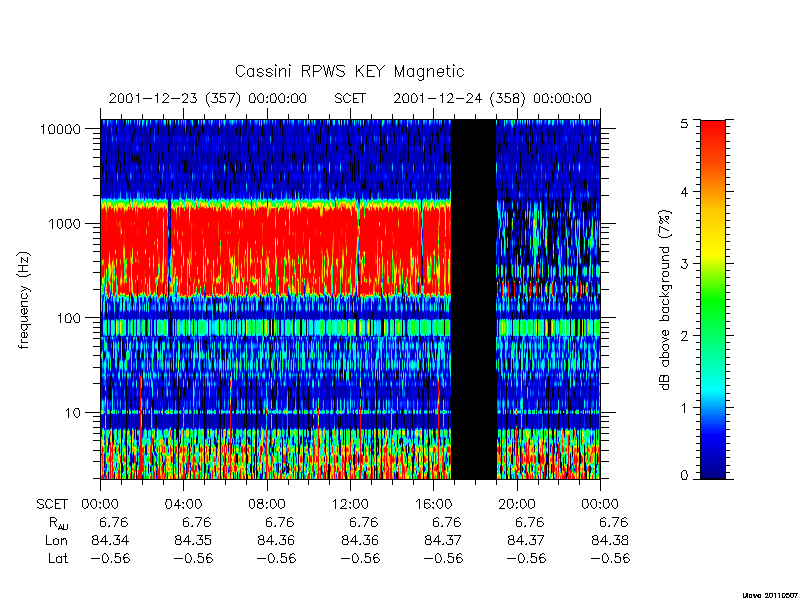Click the colorbar tick label "3"
Screen dimensions: 800x600
pos(684,264)
